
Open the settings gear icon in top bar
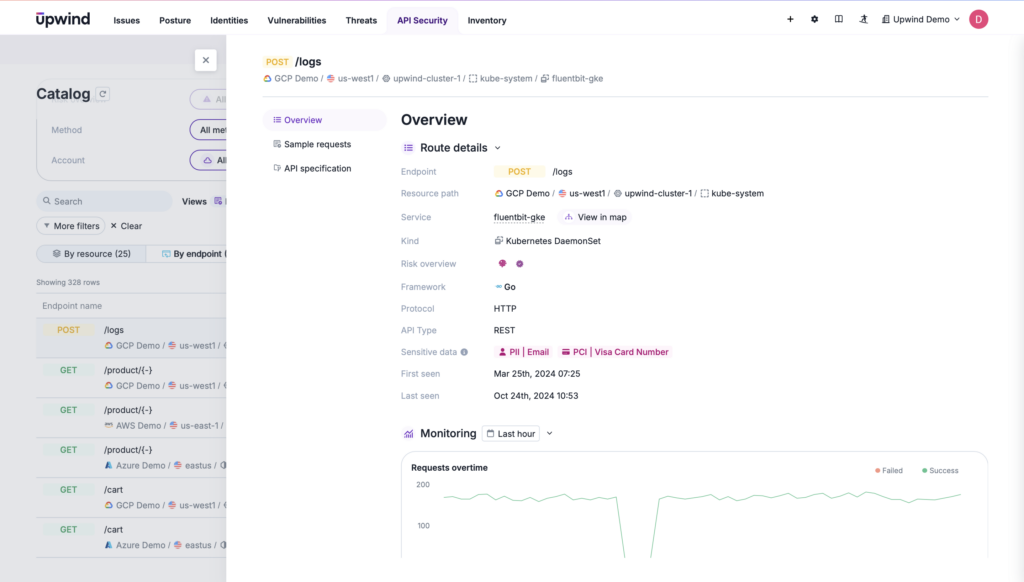coord(813,18)
